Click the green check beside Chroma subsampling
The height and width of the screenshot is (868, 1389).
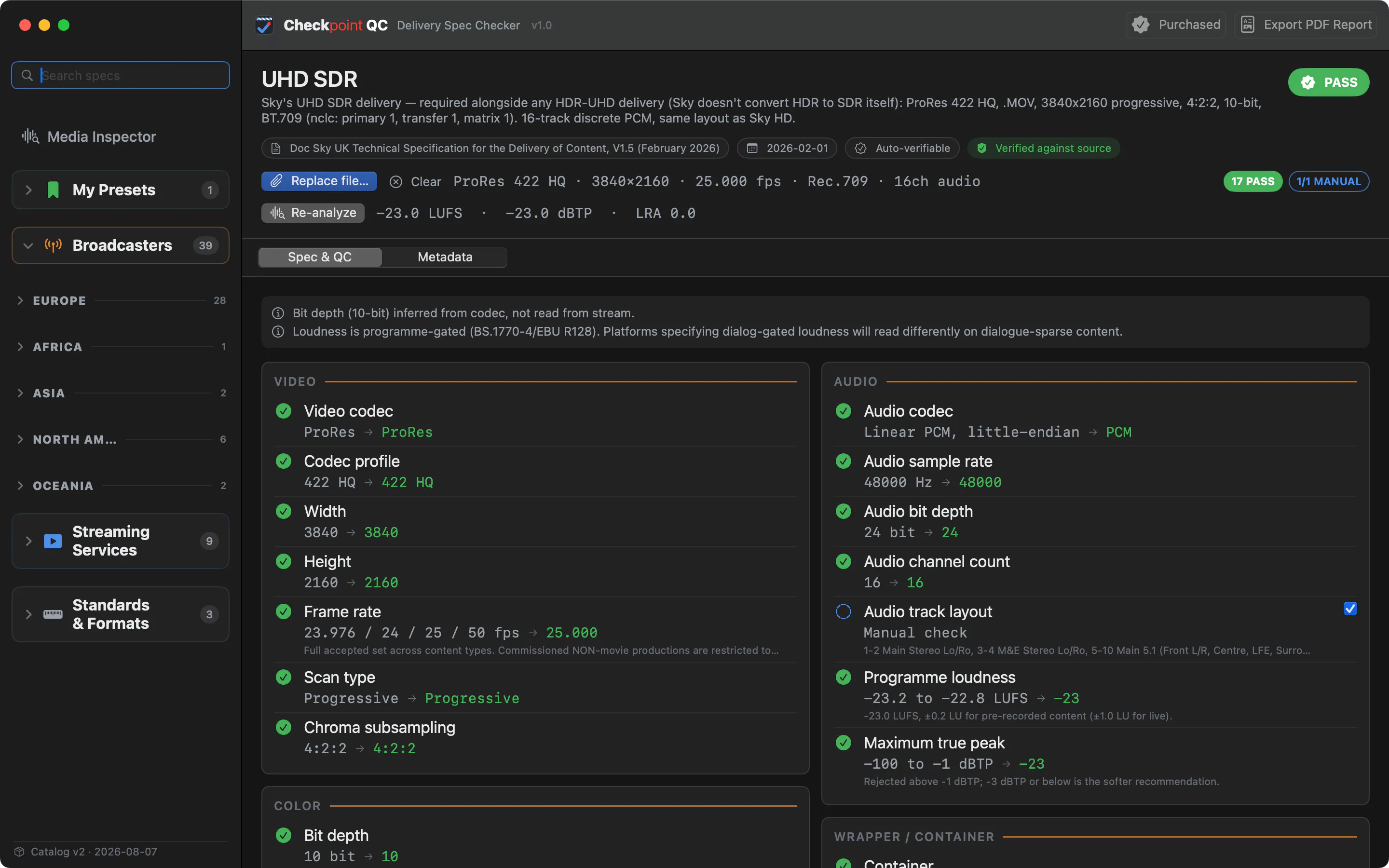(284, 727)
